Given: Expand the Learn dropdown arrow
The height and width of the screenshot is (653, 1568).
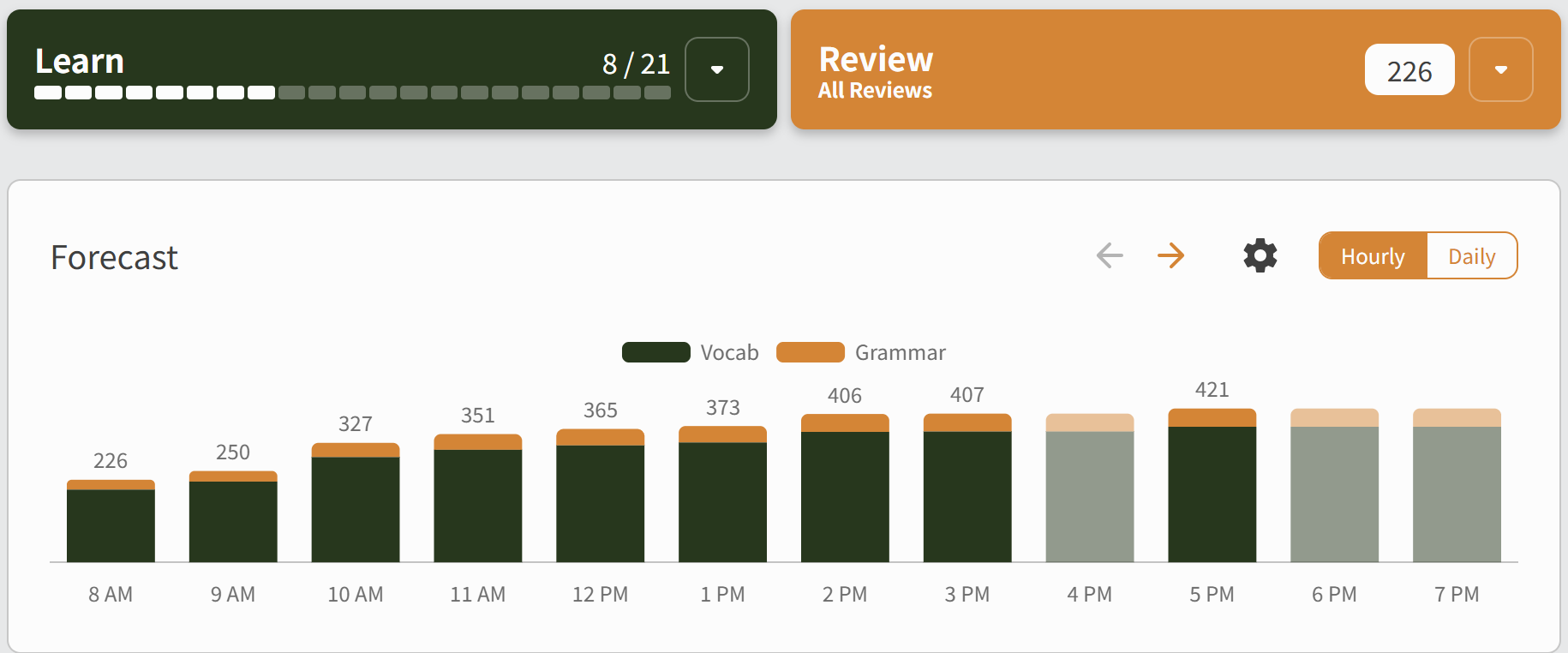Looking at the screenshot, I should (x=717, y=69).
